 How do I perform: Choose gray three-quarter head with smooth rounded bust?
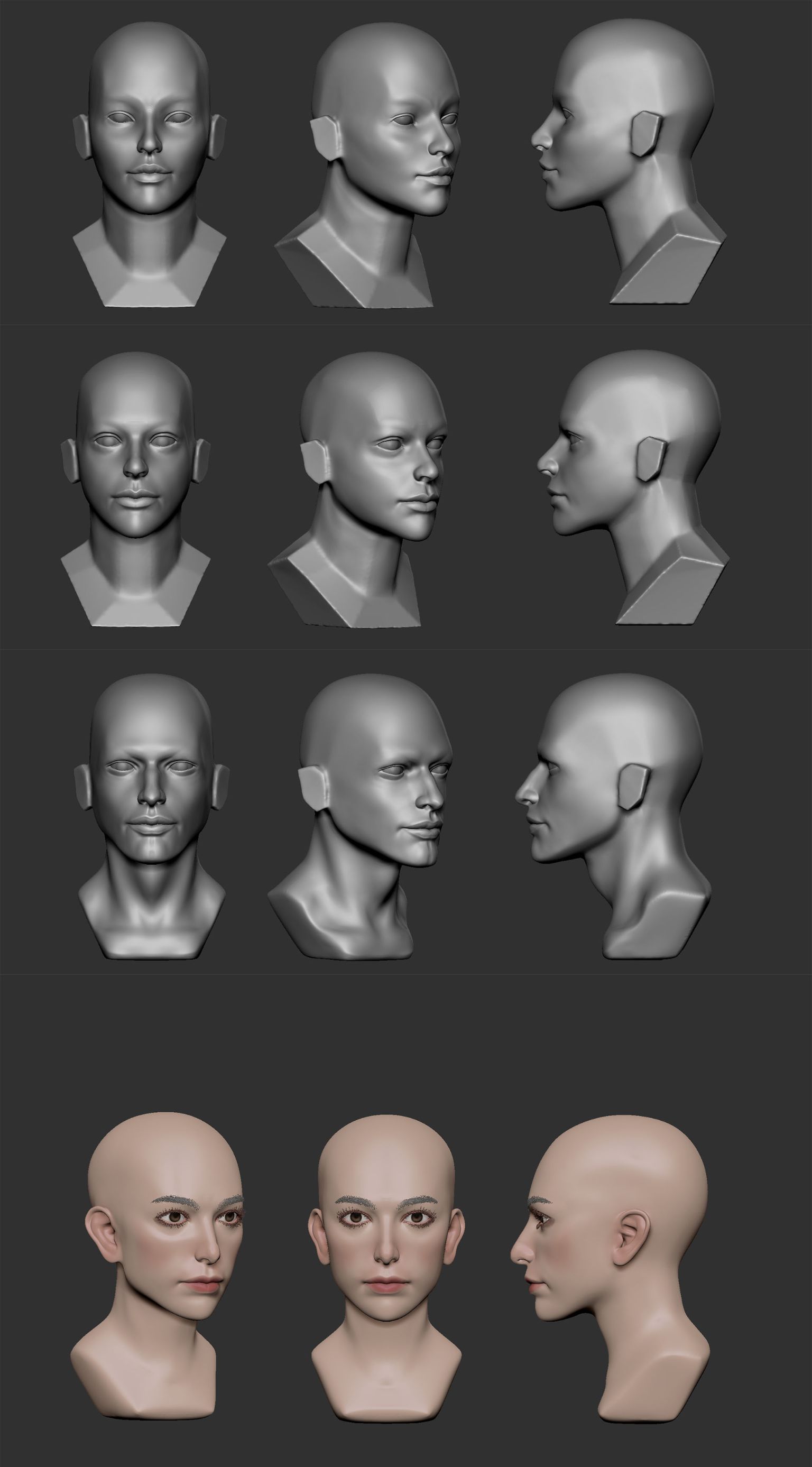tap(361, 816)
